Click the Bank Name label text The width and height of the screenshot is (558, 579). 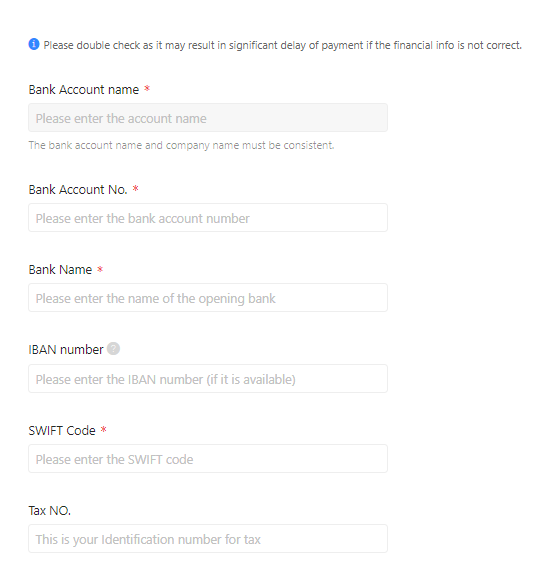pos(60,270)
